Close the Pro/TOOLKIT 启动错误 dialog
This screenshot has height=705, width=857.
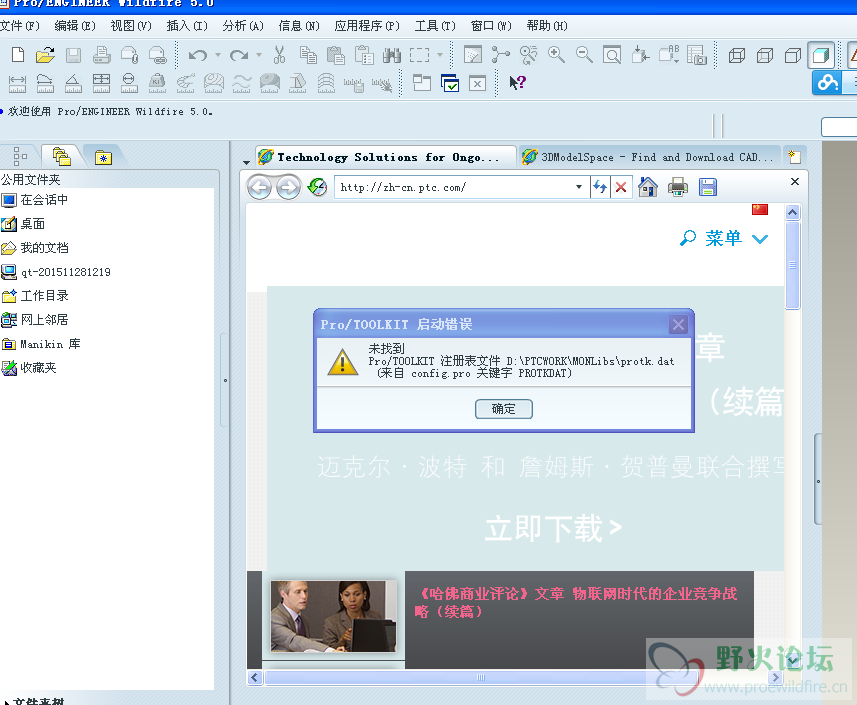point(678,325)
